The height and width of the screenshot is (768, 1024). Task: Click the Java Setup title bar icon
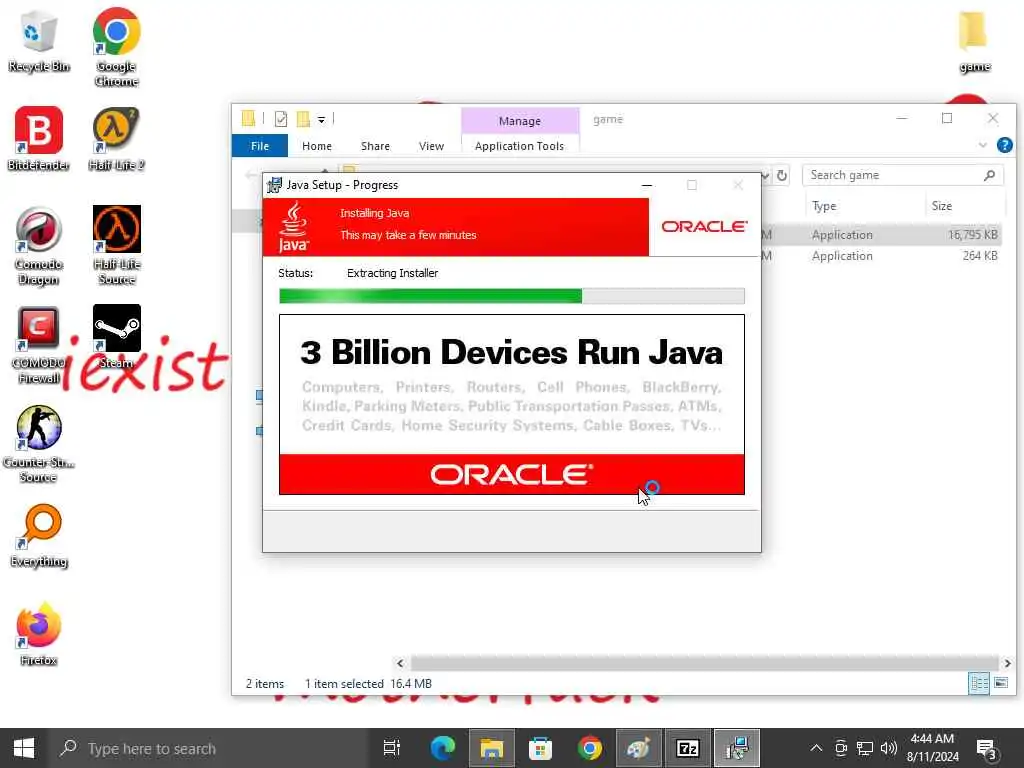pos(274,185)
